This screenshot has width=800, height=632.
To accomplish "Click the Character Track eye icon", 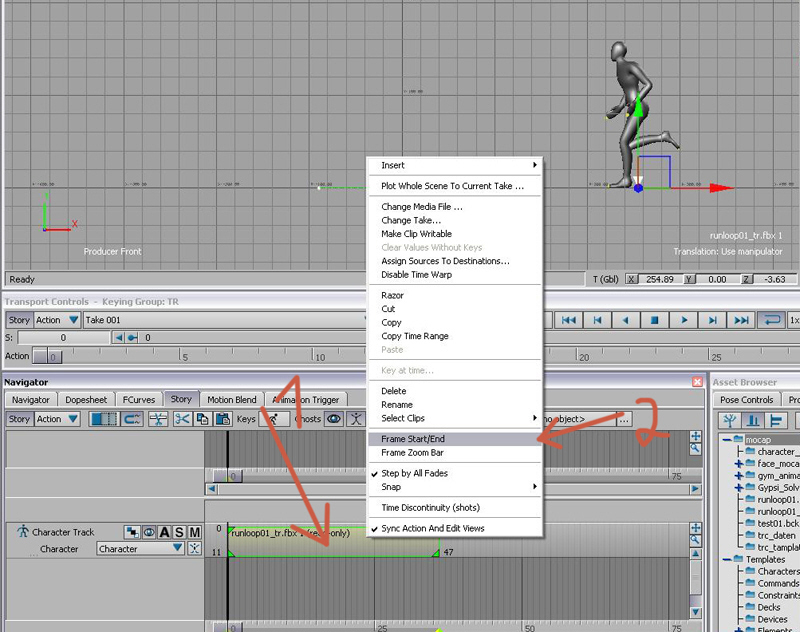I will coord(147,532).
